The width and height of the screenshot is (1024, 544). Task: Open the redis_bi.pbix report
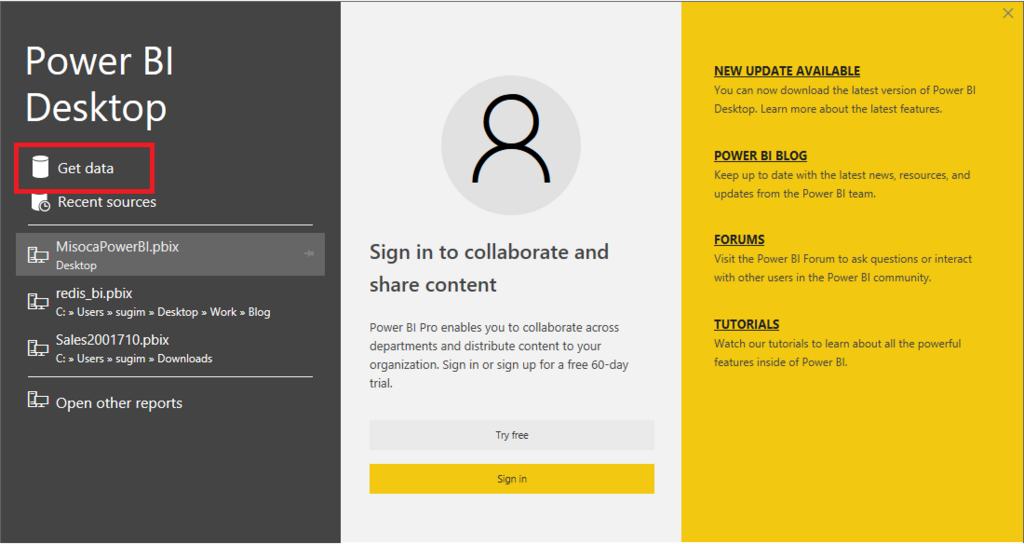coord(170,302)
